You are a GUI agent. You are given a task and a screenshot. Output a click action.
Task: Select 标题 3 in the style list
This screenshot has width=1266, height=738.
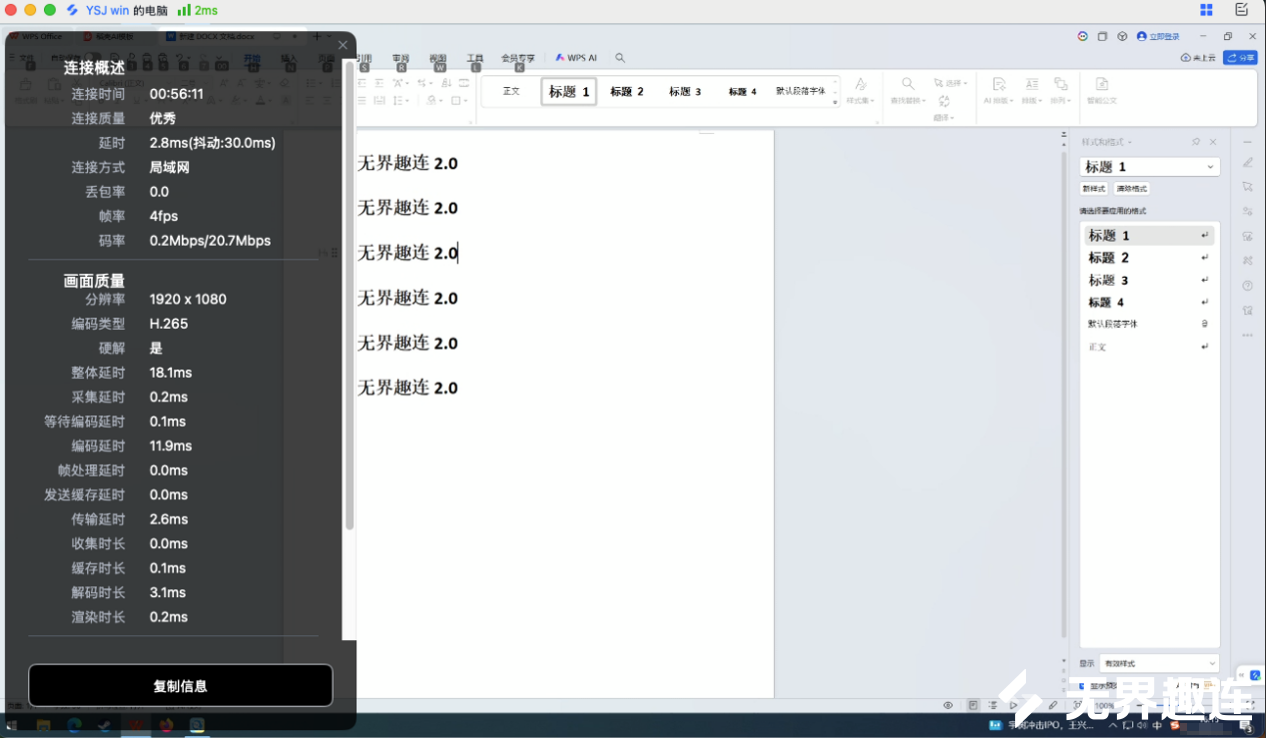(1149, 280)
